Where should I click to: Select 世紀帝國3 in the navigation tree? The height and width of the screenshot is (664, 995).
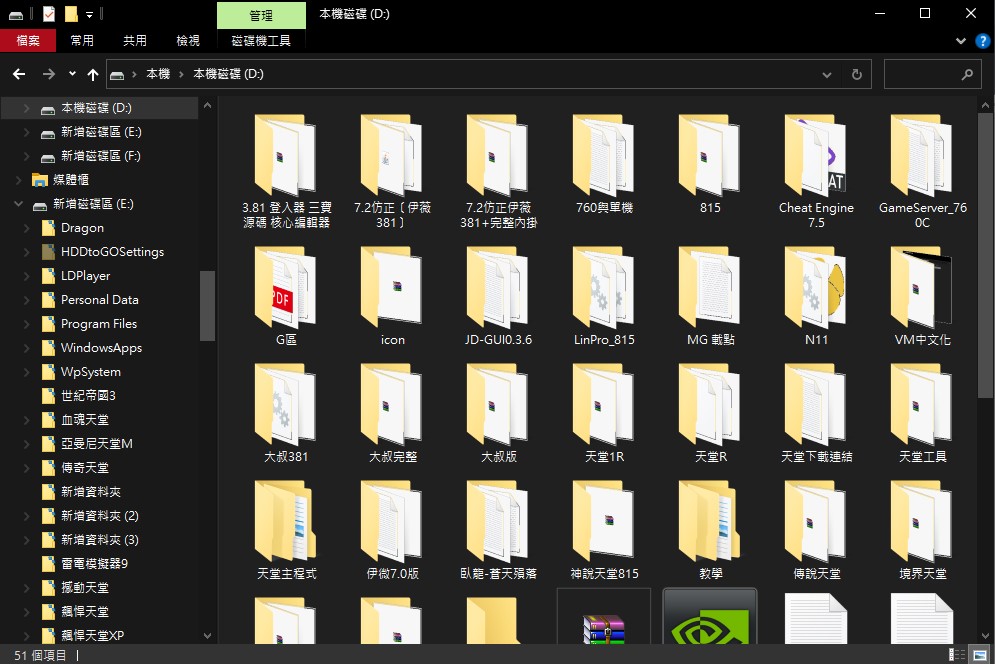pos(88,396)
